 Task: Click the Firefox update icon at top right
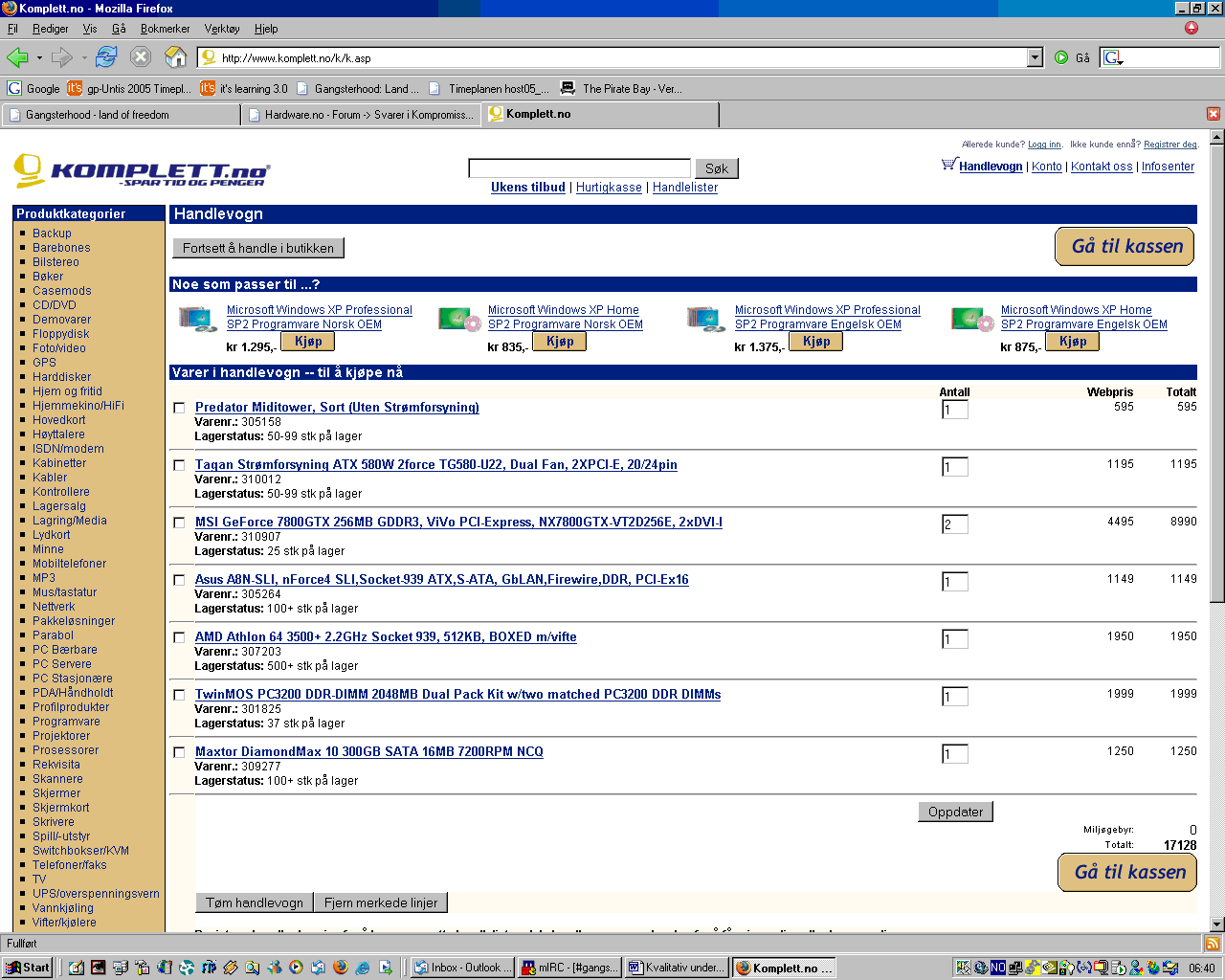pyautogui.click(x=1192, y=28)
